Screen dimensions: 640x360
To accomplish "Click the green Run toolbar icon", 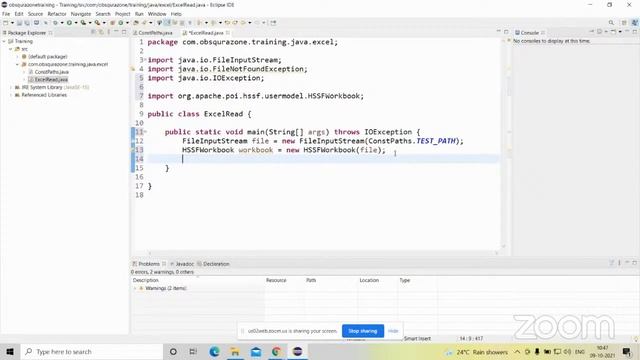I will (x=69, y=23).
